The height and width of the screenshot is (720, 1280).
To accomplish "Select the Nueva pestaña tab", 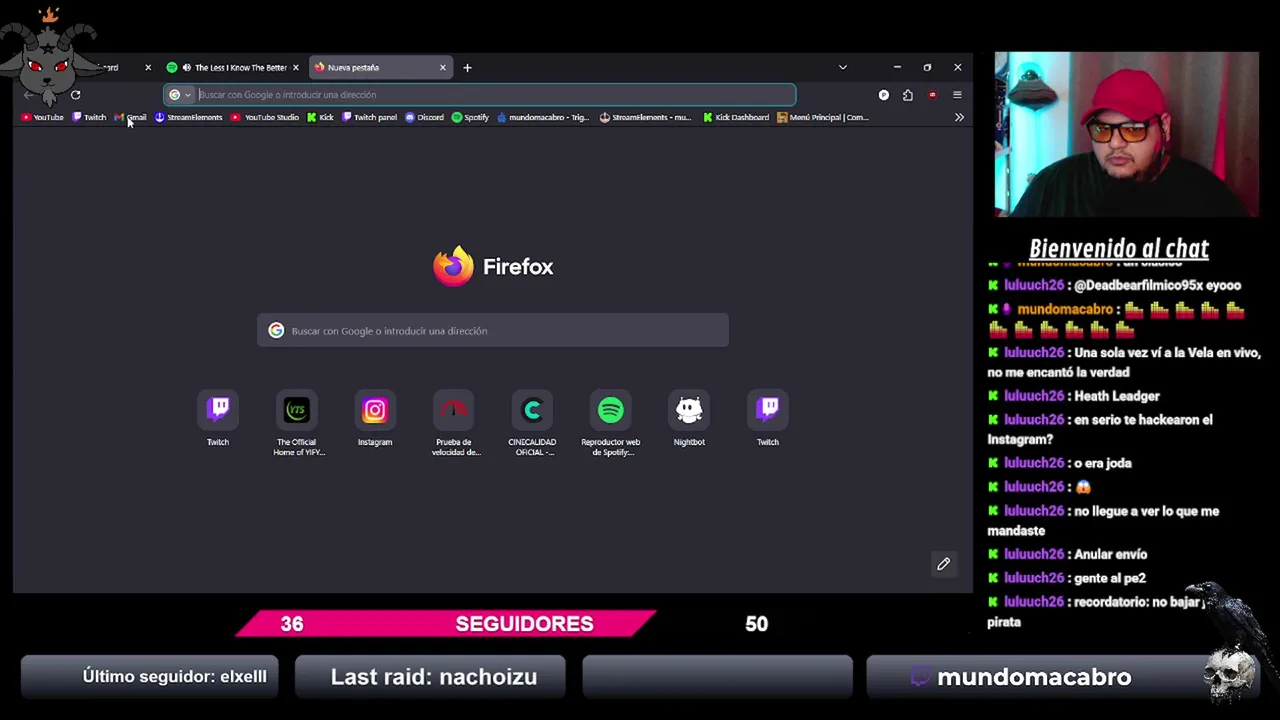I will [380, 67].
